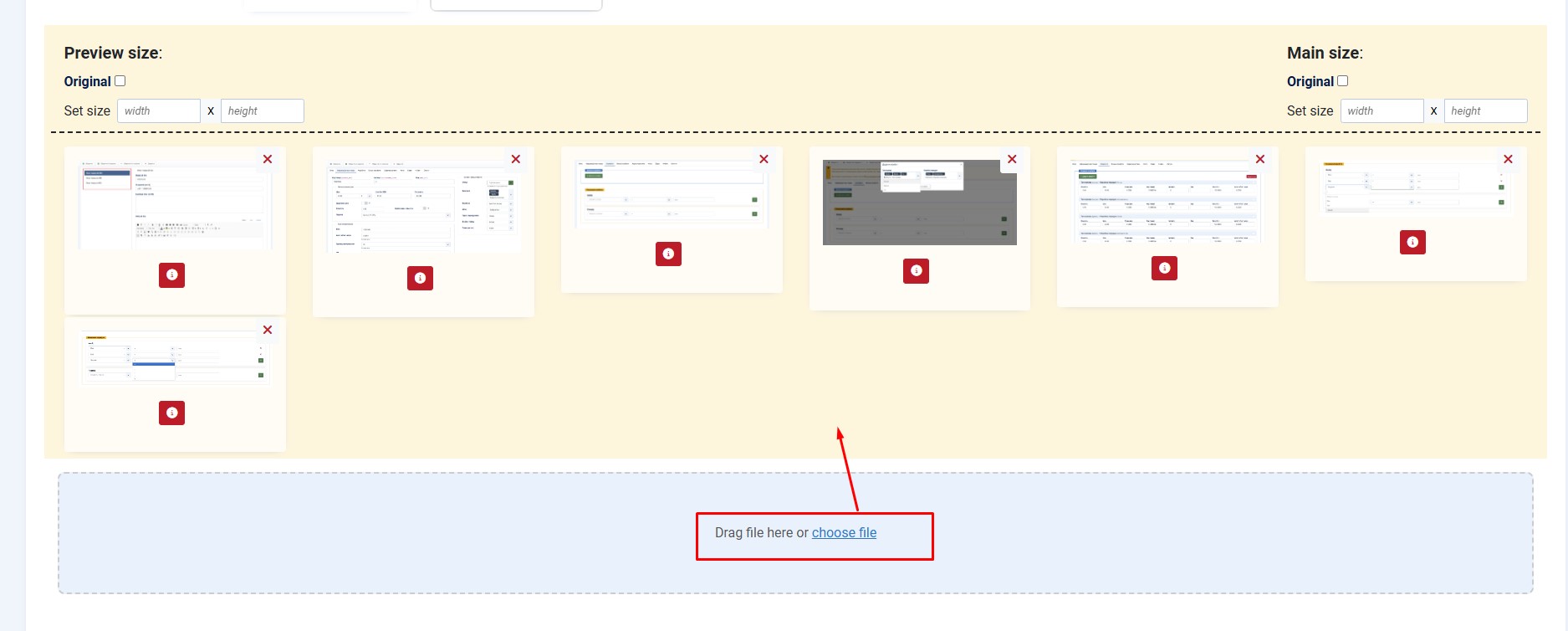
Task: Show info for the second image
Action: pos(420,278)
